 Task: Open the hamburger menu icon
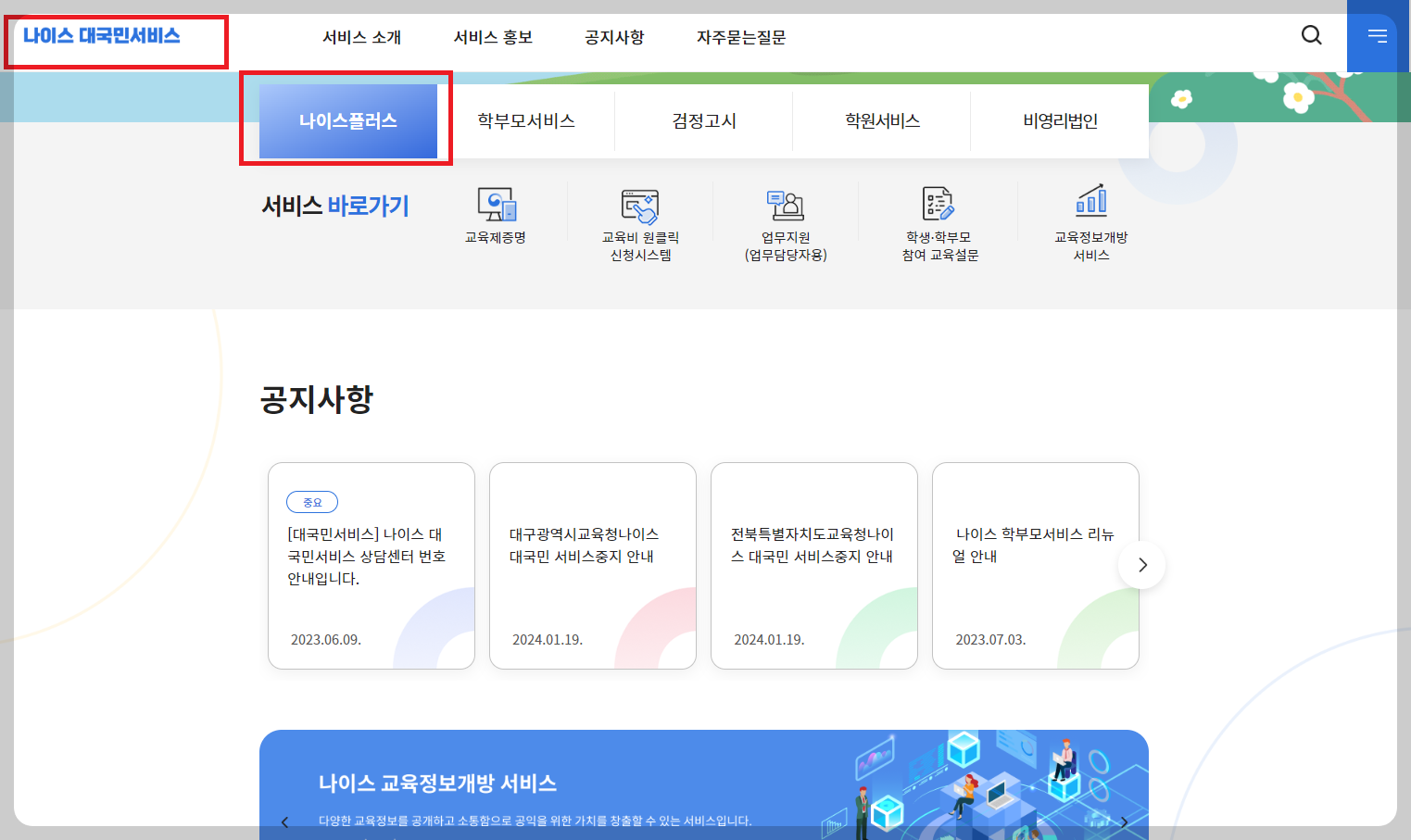pyautogui.click(x=1378, y=35)
